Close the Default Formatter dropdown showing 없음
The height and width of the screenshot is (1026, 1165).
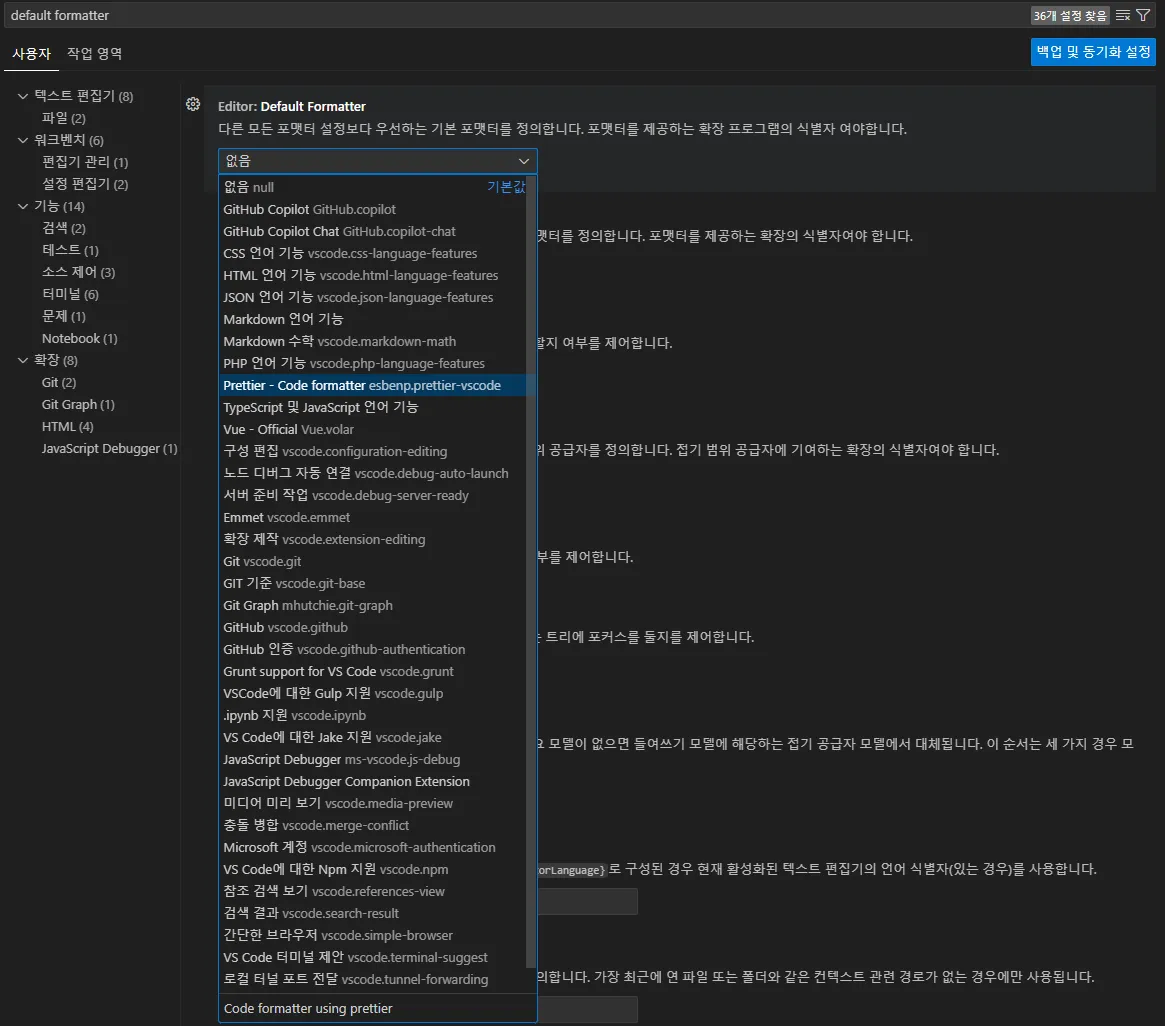[x=377, y=161]
